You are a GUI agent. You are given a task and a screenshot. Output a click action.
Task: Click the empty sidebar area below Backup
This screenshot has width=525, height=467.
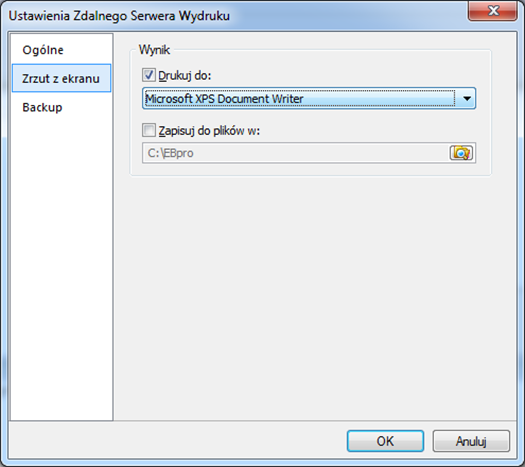pyautogui.click(x=61, y=268)
